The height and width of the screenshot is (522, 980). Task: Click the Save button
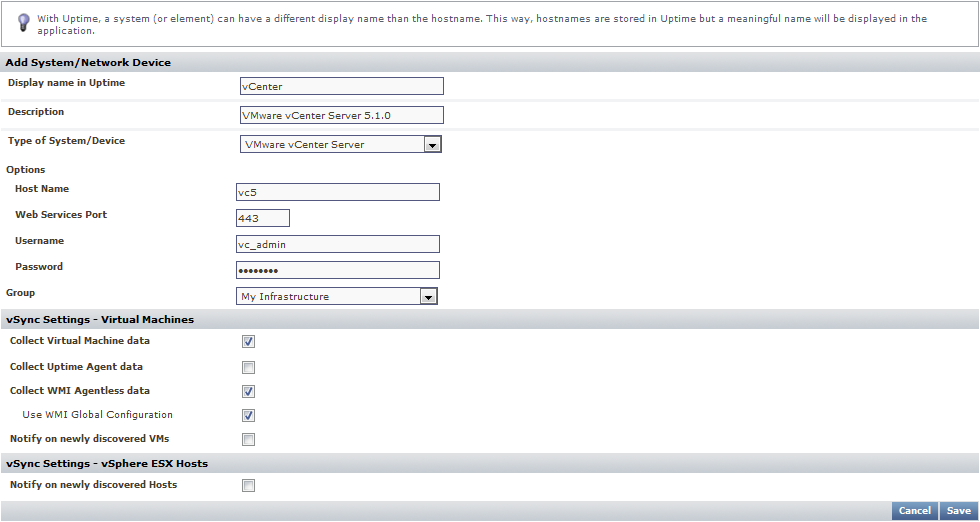[958, 511]
